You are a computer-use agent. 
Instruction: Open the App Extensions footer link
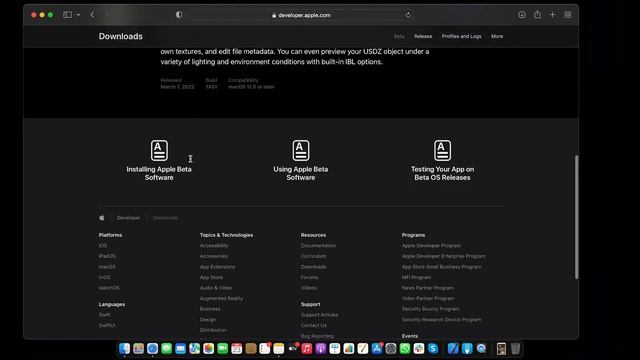pyautogui.click(x=218, y=267)
